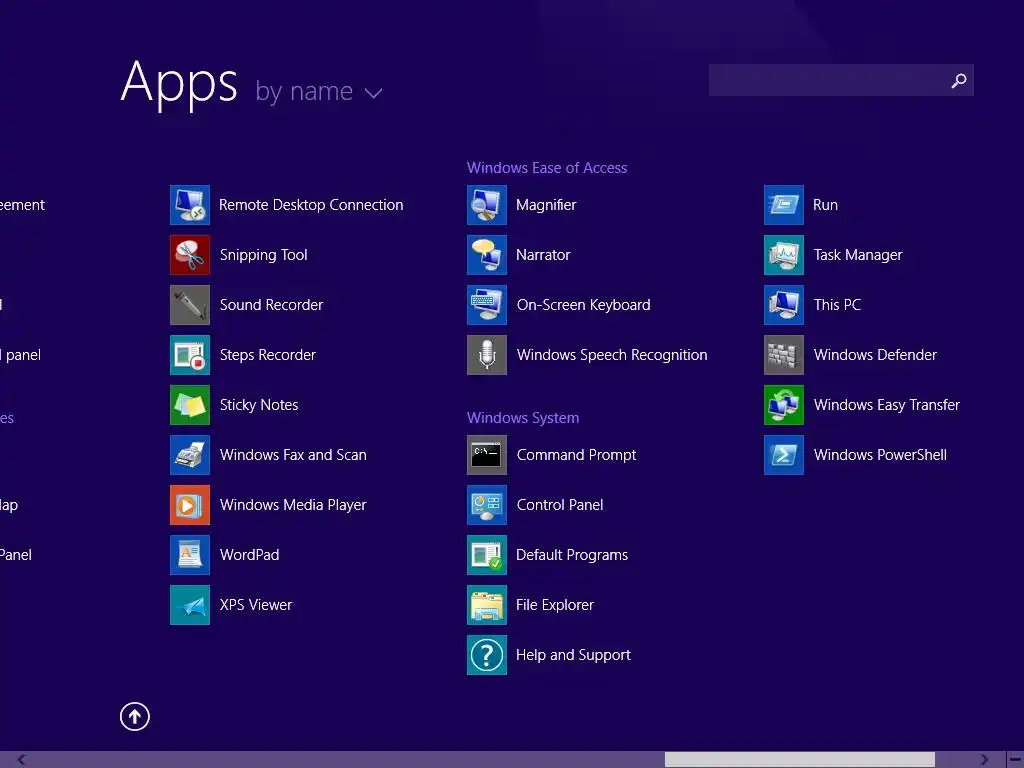
Task: Click the 'Sticky Notes' text label
Action: pos(259,406)
